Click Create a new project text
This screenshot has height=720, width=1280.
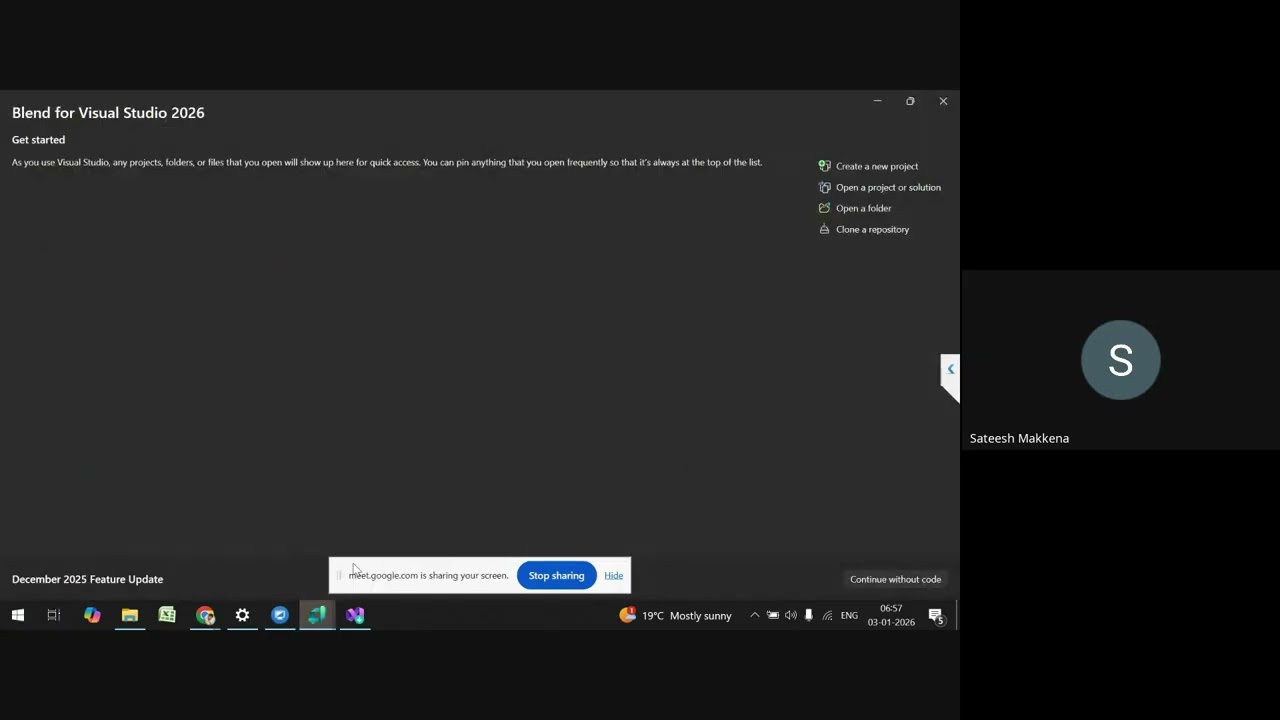(877, 166)
